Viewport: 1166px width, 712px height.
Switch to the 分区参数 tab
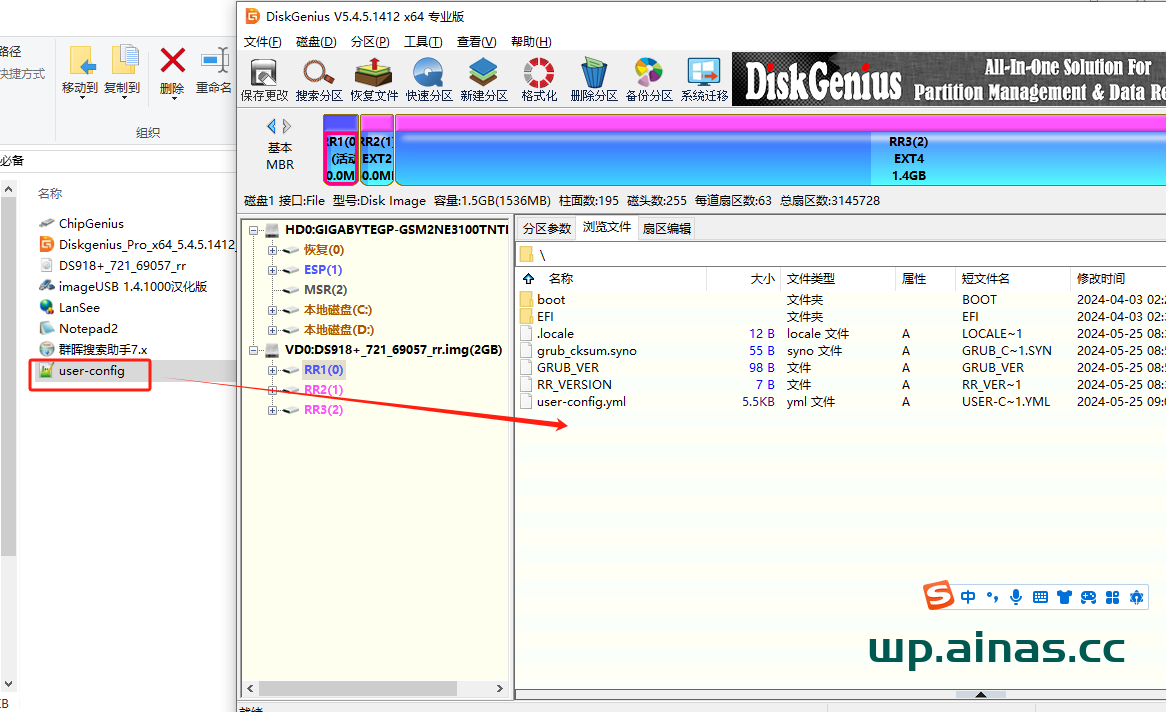(547, 228)
